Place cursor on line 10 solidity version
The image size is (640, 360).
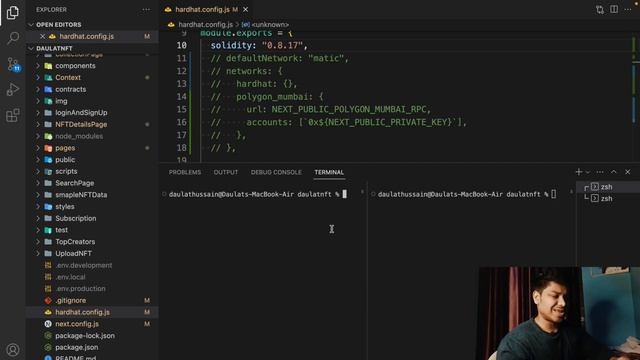coord(282,46)
